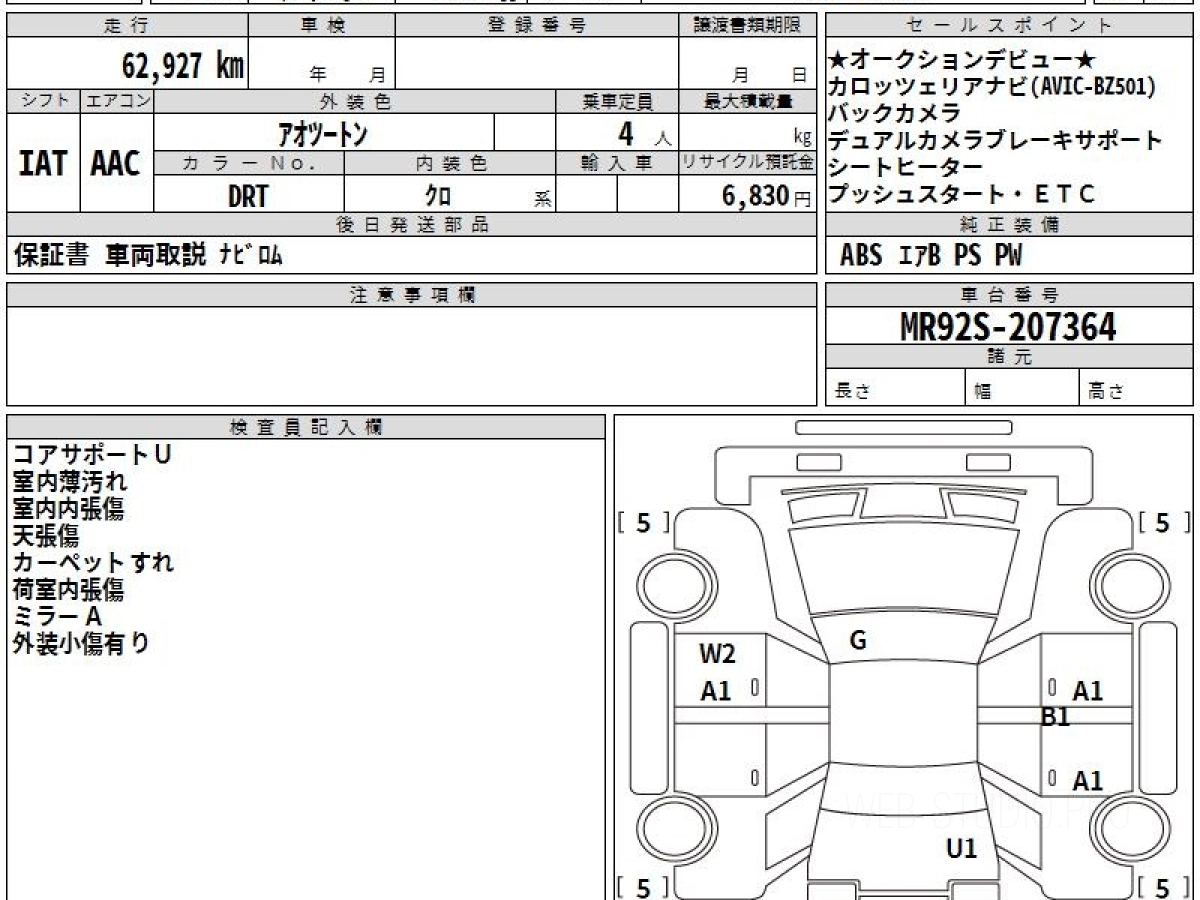Click inspector note 天張傷
Screen dimensions: 1200x900
(x=46, y=536)
